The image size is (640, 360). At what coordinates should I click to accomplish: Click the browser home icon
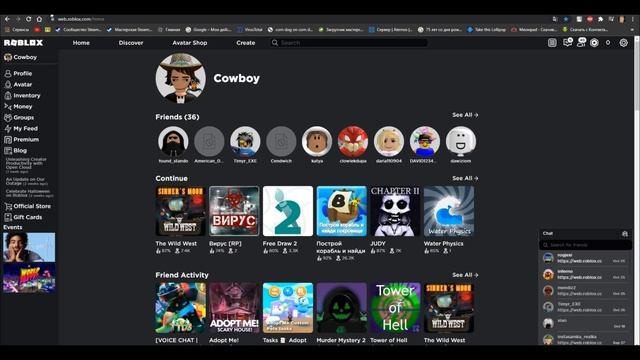(39, 19)
